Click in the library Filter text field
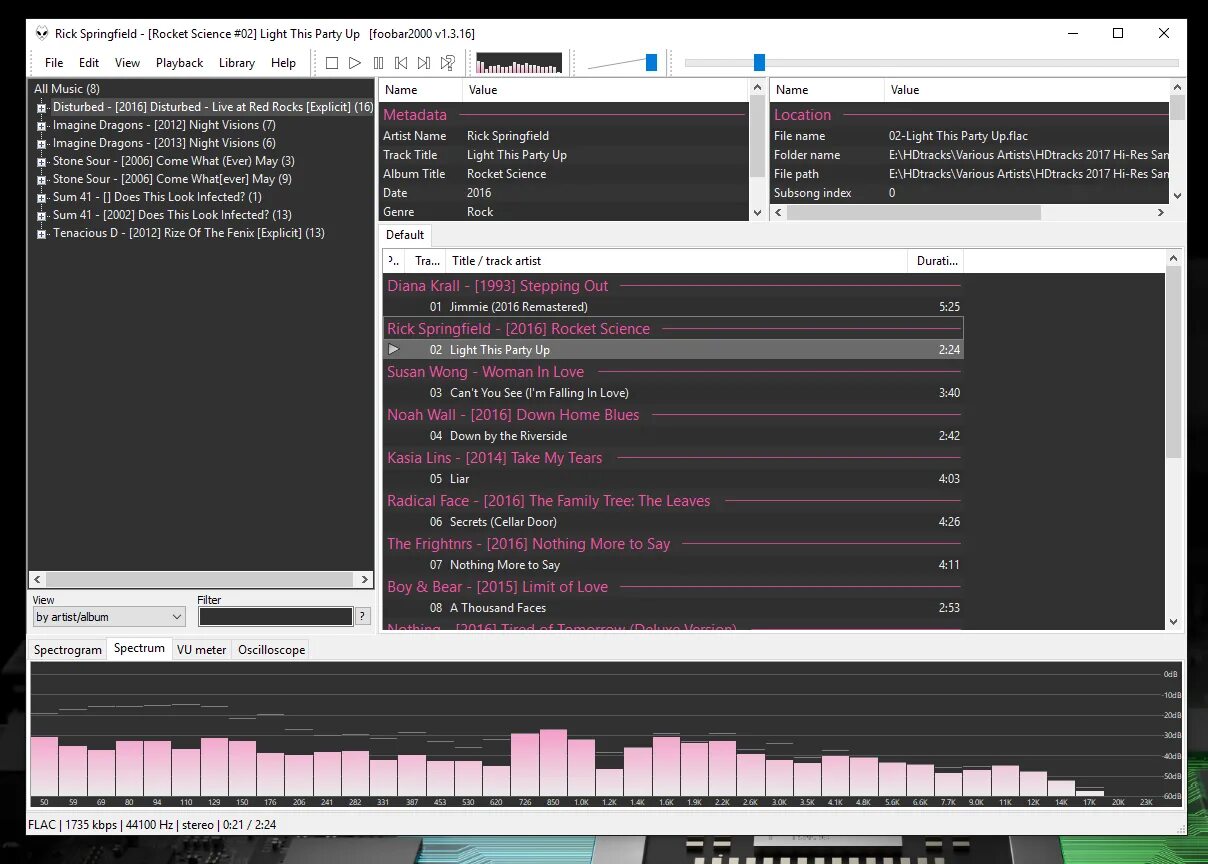This screenshot has height=864, width=1208. pos(276,617)
